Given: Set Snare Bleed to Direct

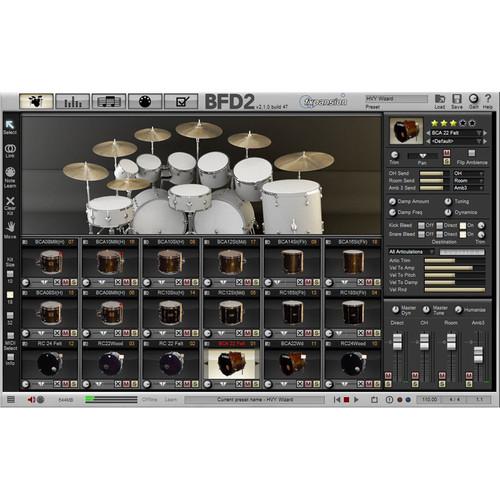Looking at the screenshot, I should click(440, 234).
